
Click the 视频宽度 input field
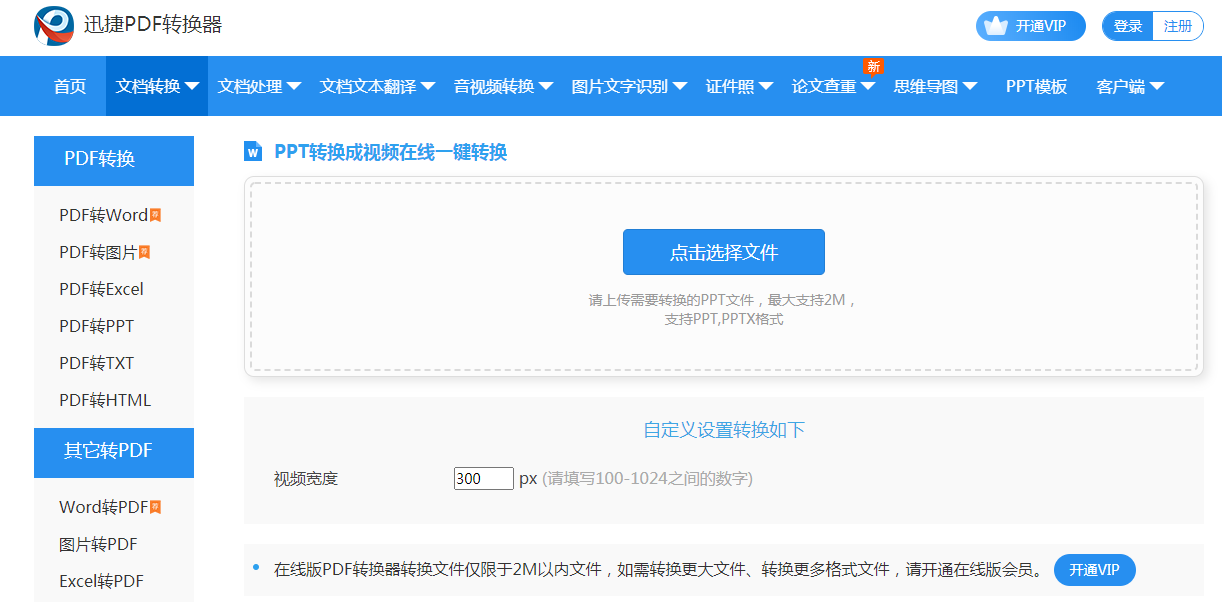(x=484, y=479)
